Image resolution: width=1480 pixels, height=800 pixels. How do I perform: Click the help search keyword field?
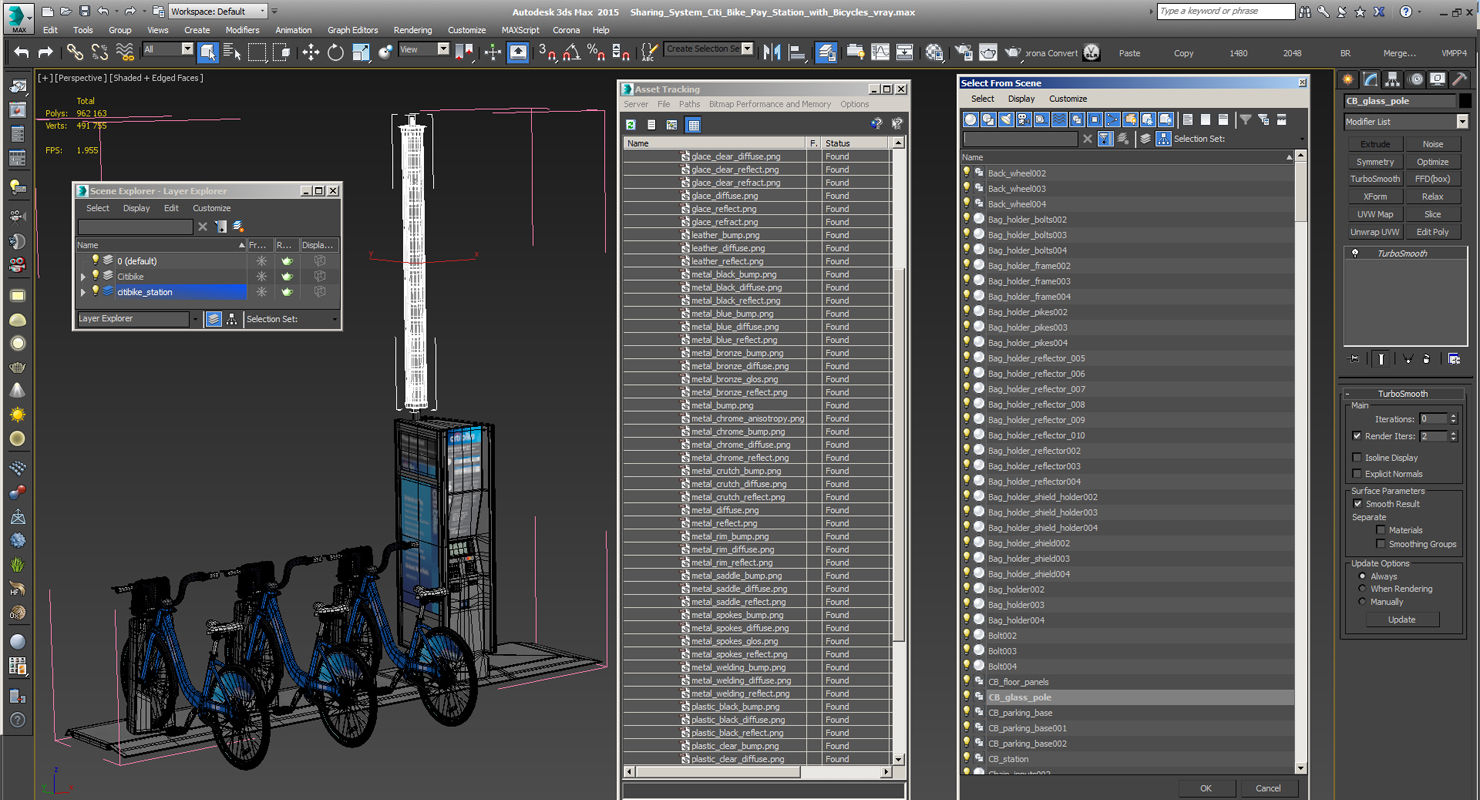1225,11
